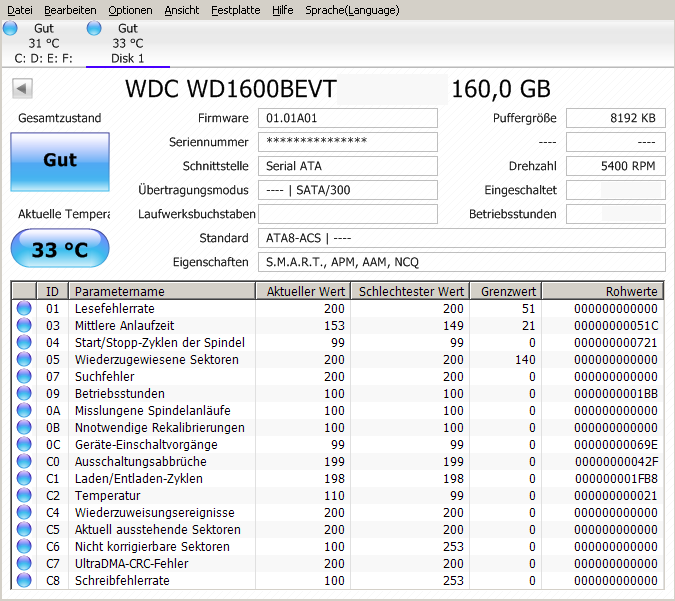This screenshot has height=601, width=675.
Task: Click status icon for row 09 Betriebsstunden
Action: pyautogui.click(x=24, y=393)
